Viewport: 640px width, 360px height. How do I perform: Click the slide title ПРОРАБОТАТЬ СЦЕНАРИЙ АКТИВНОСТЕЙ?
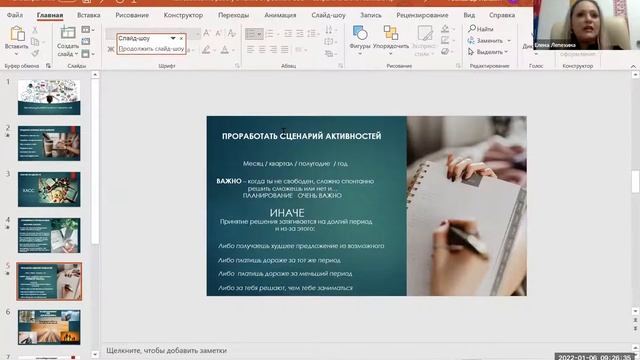click(302, 136)
